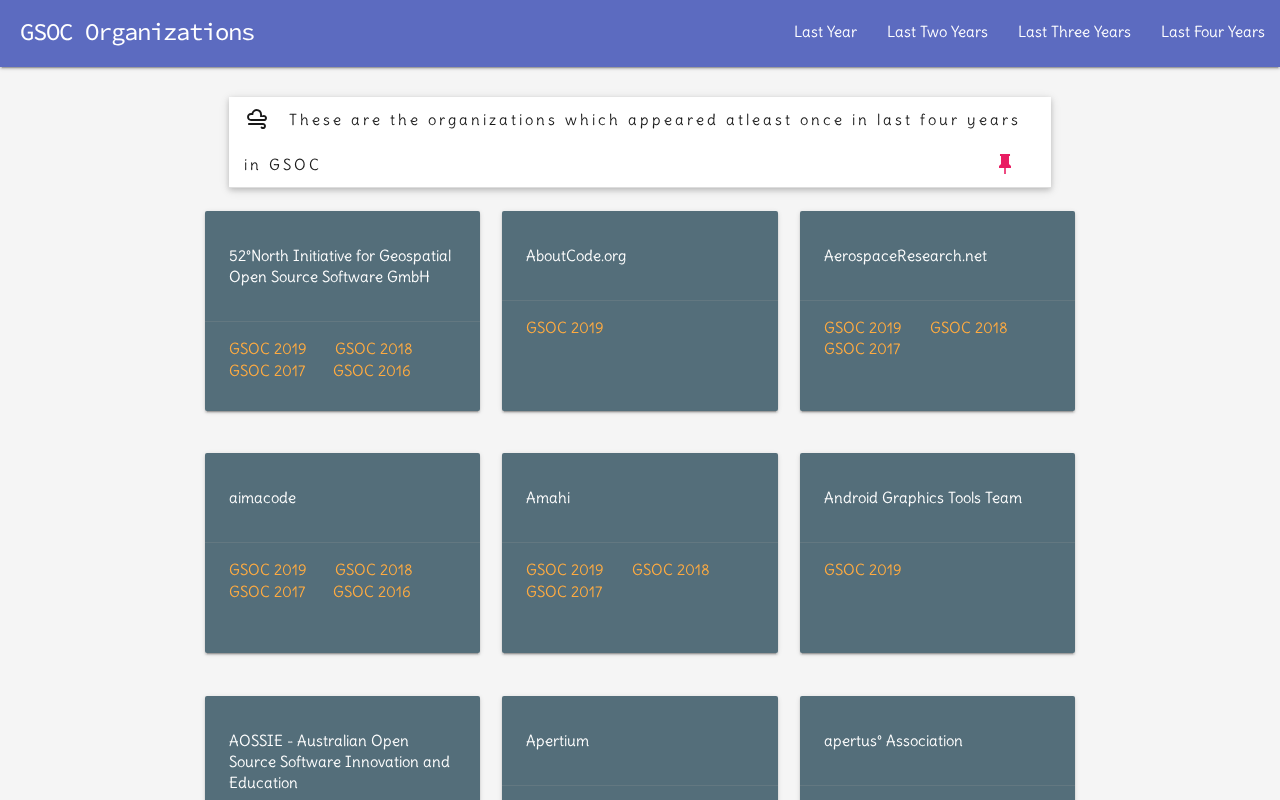Click GSOC 2018 link for aimacode

tap(373, 570)
